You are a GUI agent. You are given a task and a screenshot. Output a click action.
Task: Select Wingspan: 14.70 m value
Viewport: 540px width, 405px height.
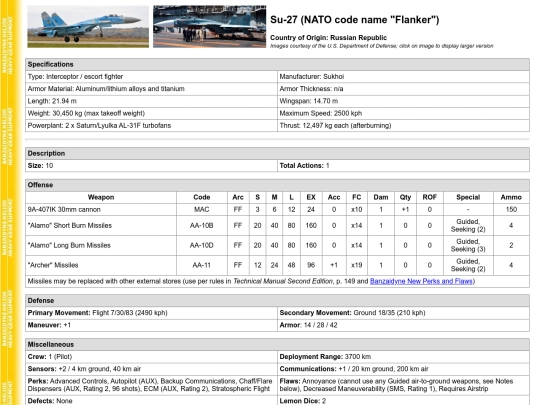(x=309, y=101)
